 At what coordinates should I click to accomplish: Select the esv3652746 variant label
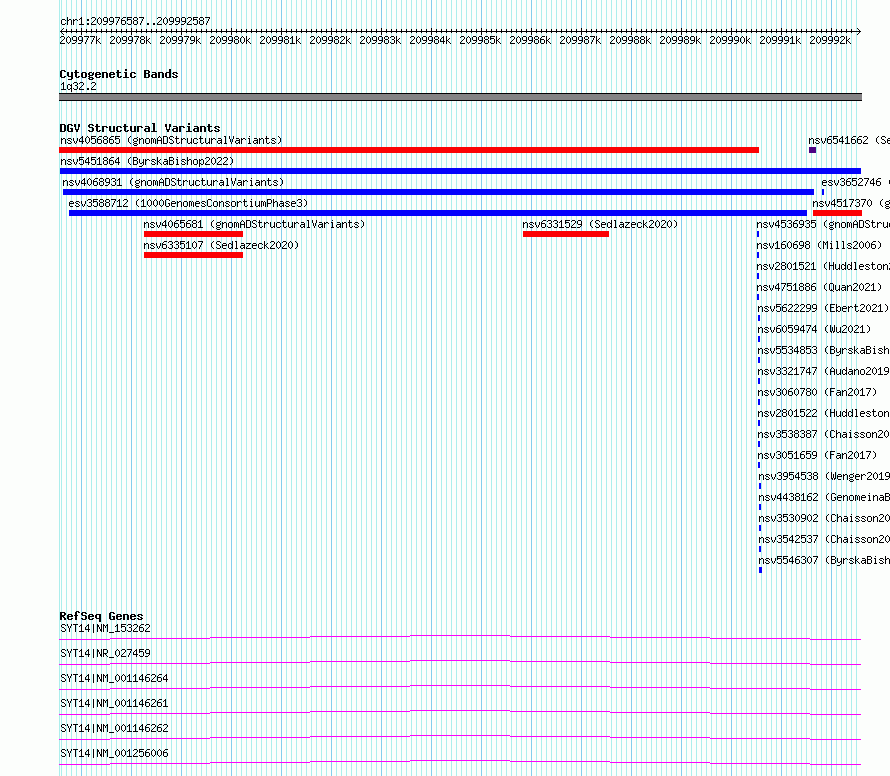(855, 182)
